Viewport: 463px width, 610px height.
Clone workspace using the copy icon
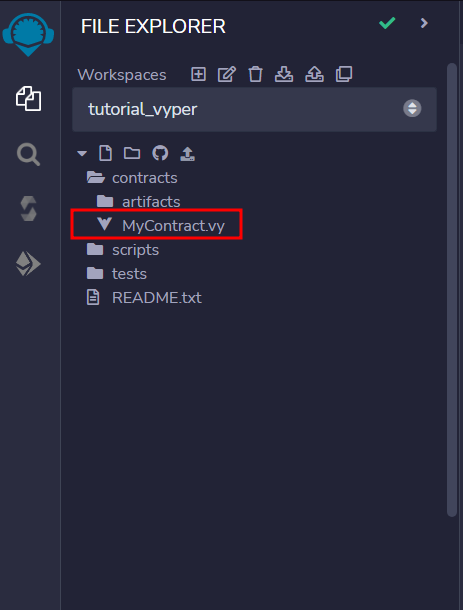tap(344, 74)
